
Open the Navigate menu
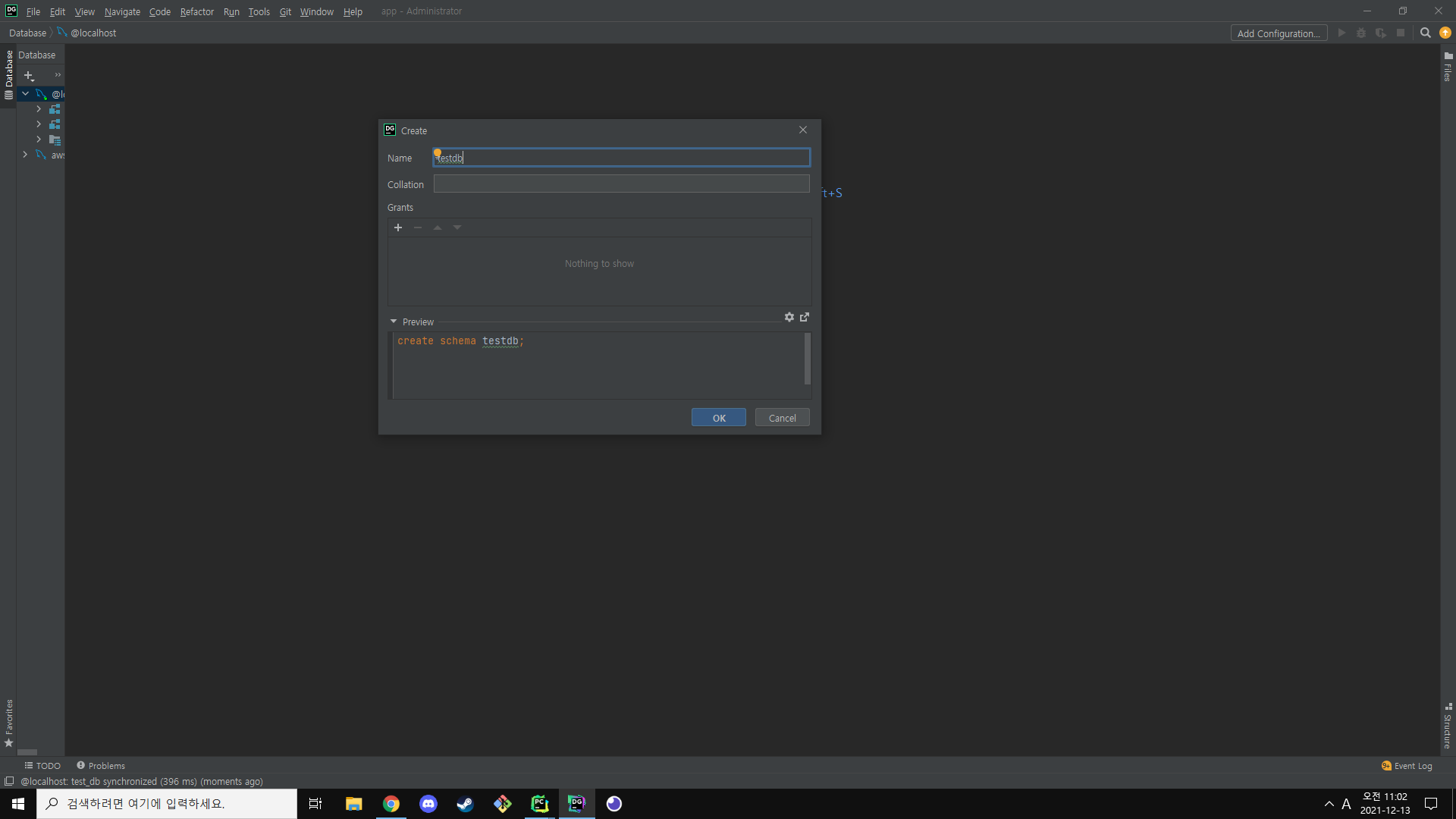coord(122,11)
